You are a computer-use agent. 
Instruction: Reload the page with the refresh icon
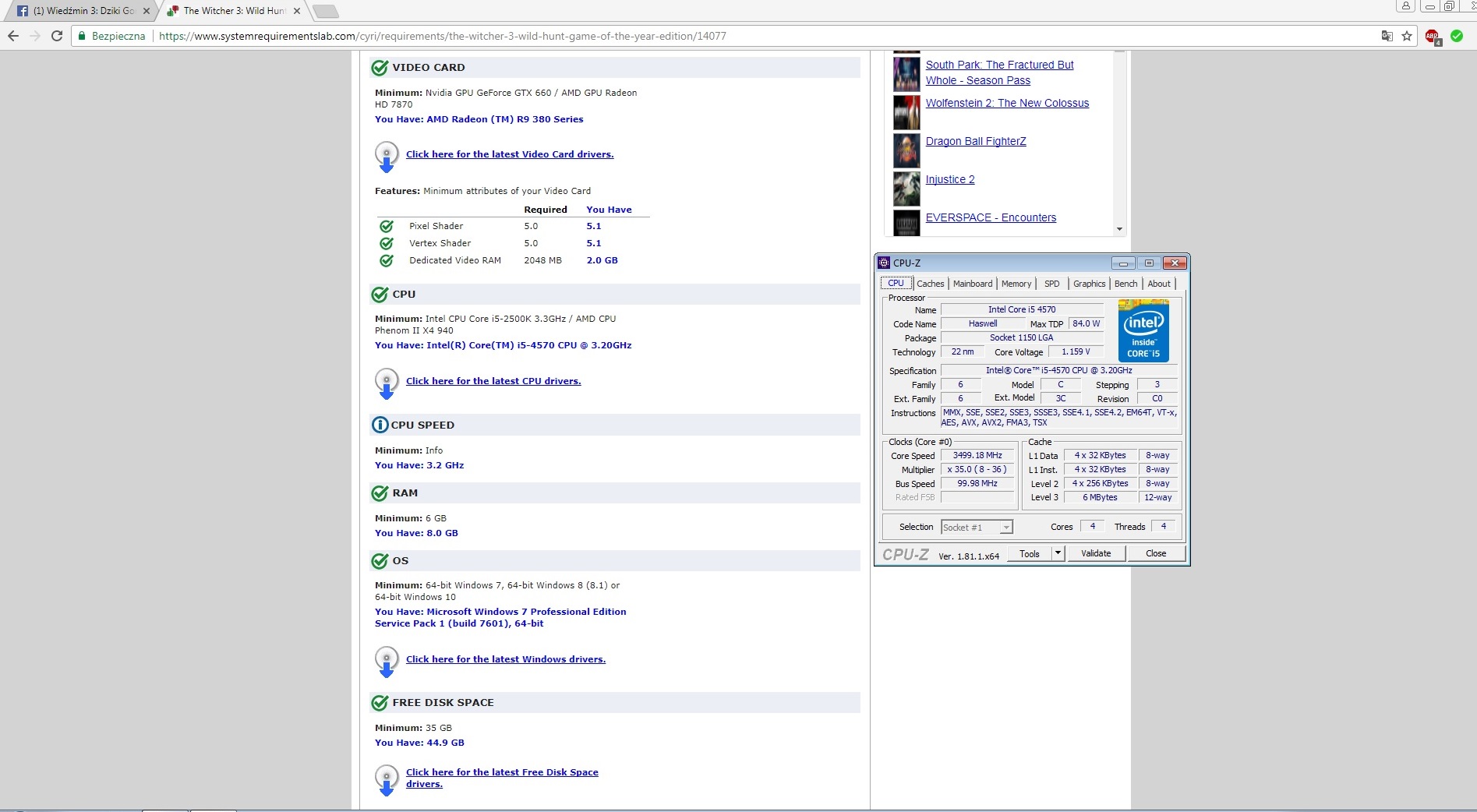coord(57,36)
